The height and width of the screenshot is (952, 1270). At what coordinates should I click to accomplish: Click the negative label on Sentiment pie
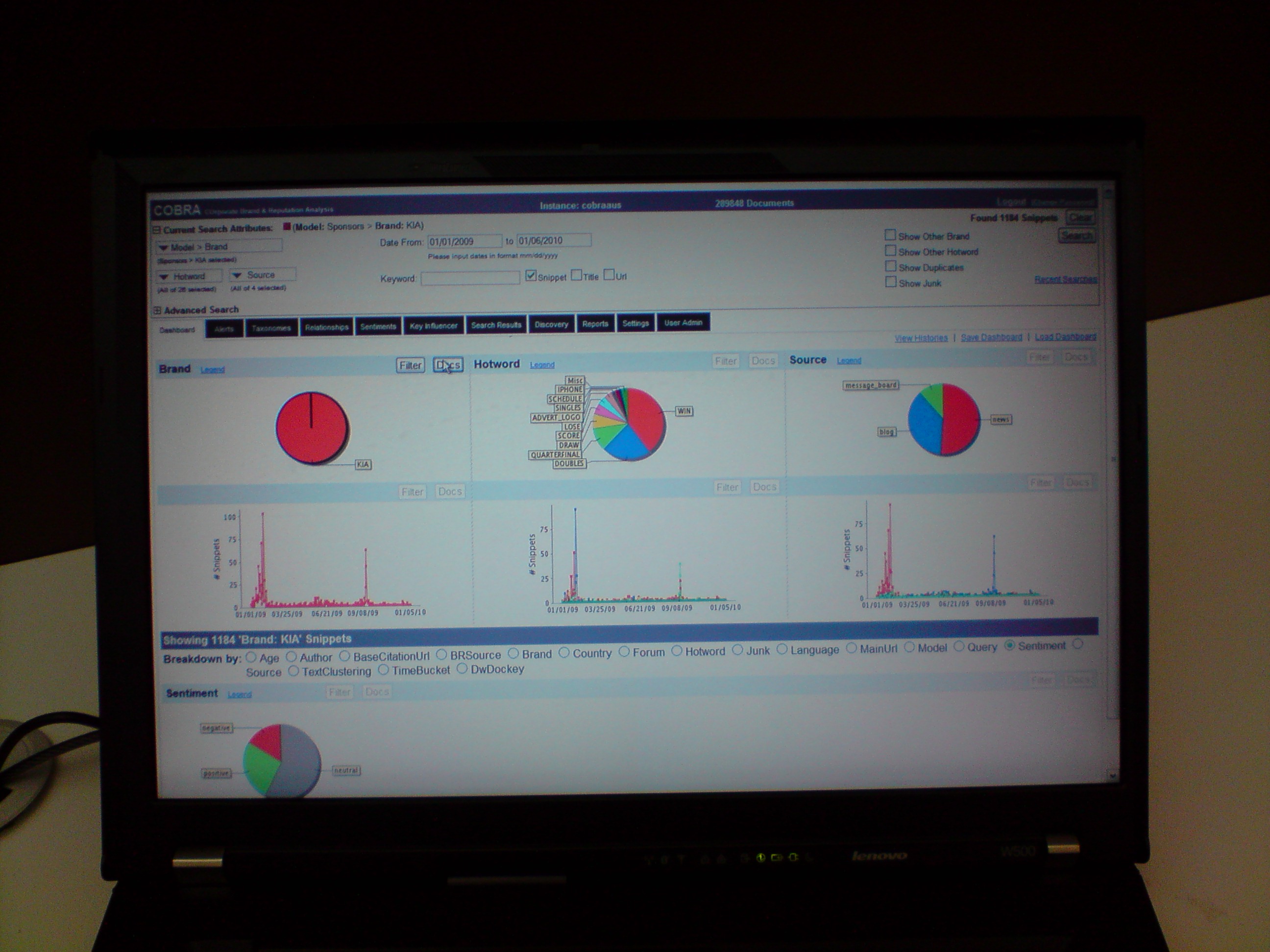click(x=216, y=728)
